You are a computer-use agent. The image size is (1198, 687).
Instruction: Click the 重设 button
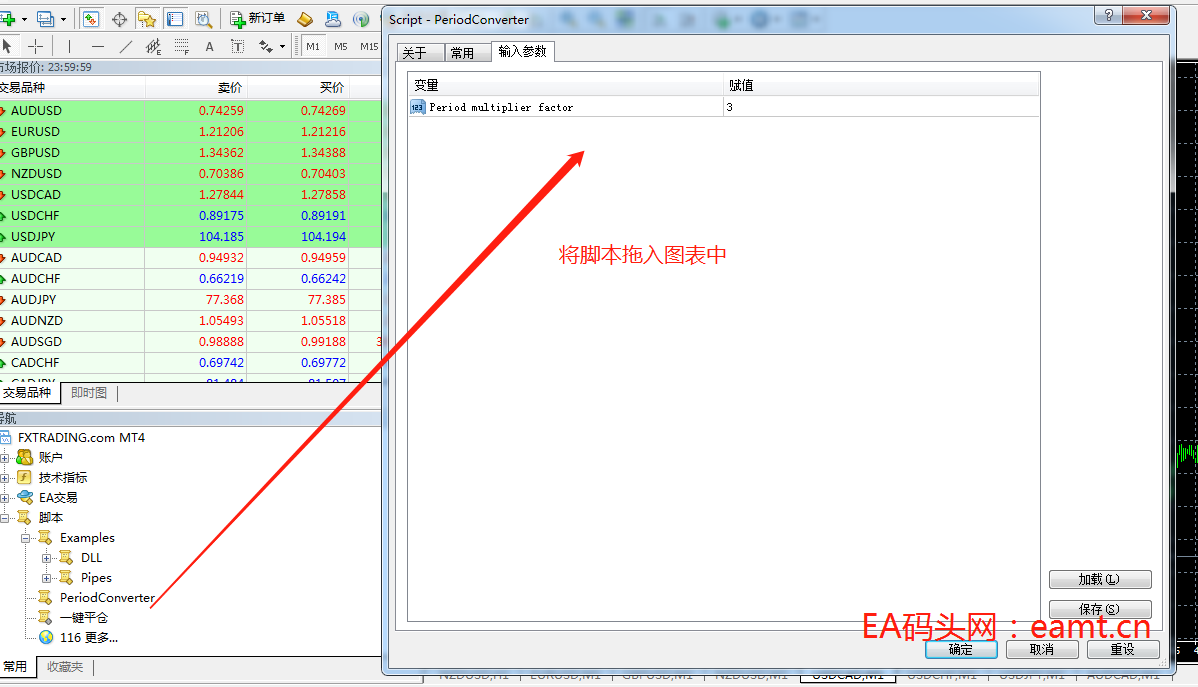point(1123,650)
